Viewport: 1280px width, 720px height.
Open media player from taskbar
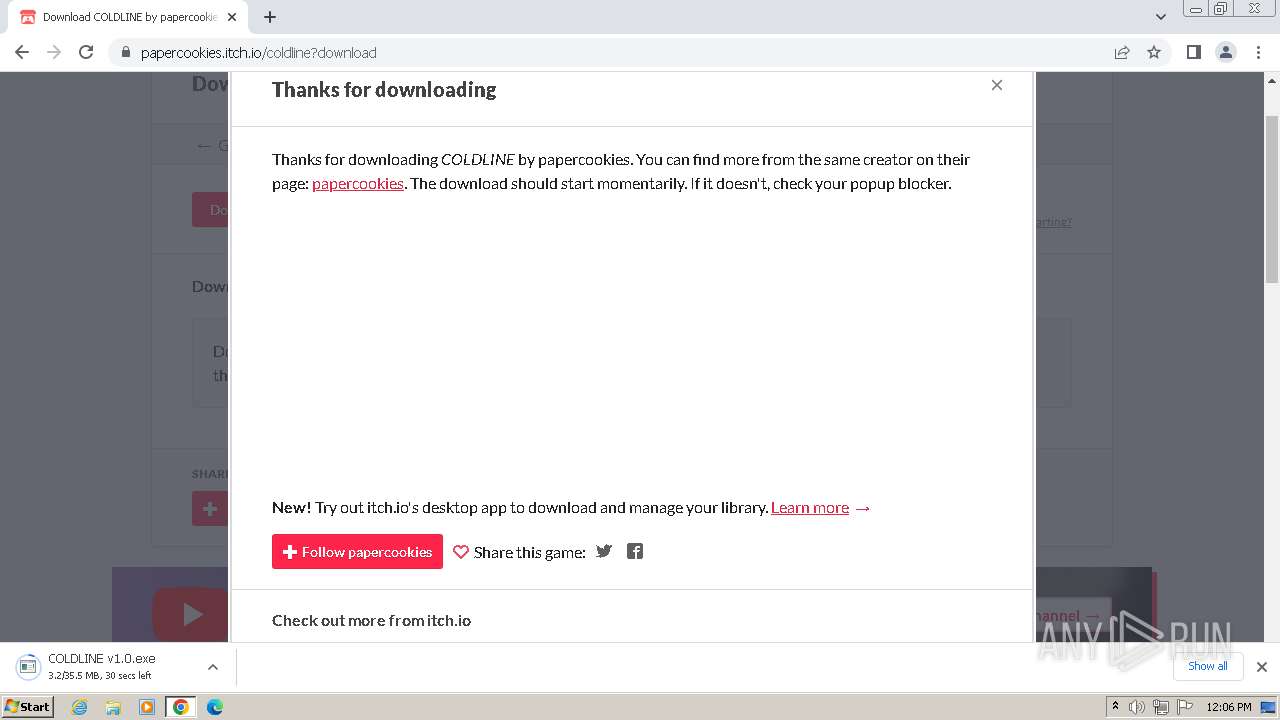pos(147,707)
